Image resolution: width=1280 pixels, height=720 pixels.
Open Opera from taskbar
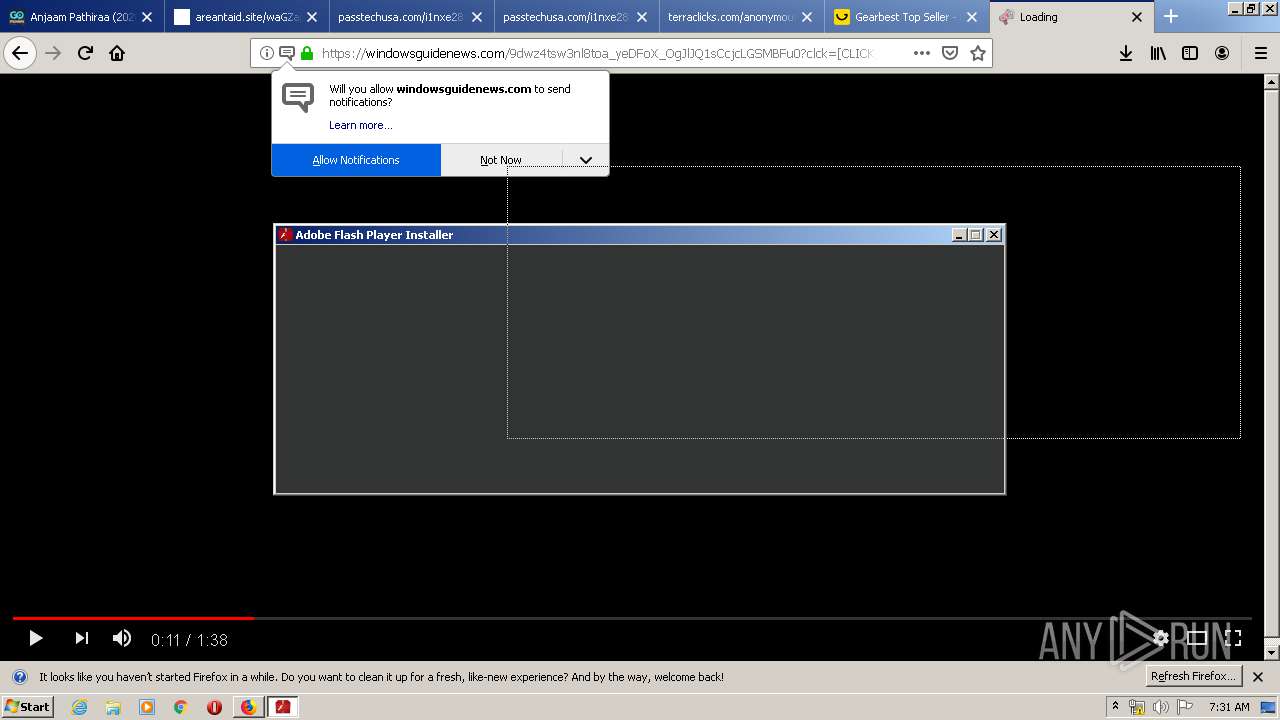coord(214,707)
